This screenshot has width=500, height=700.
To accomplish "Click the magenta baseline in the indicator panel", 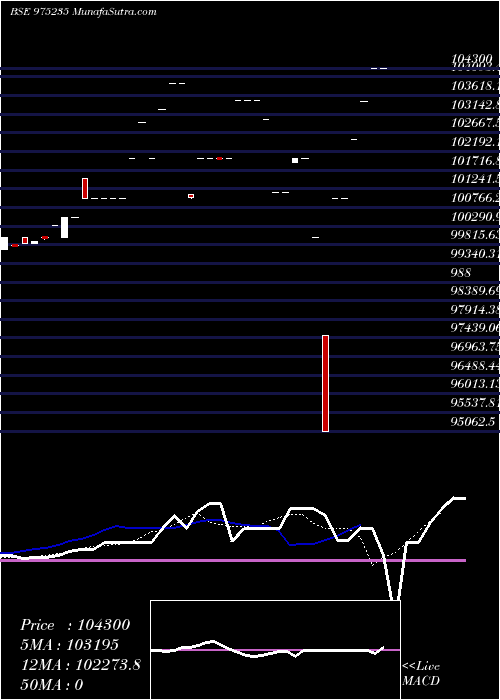I will tap(233, 560).
